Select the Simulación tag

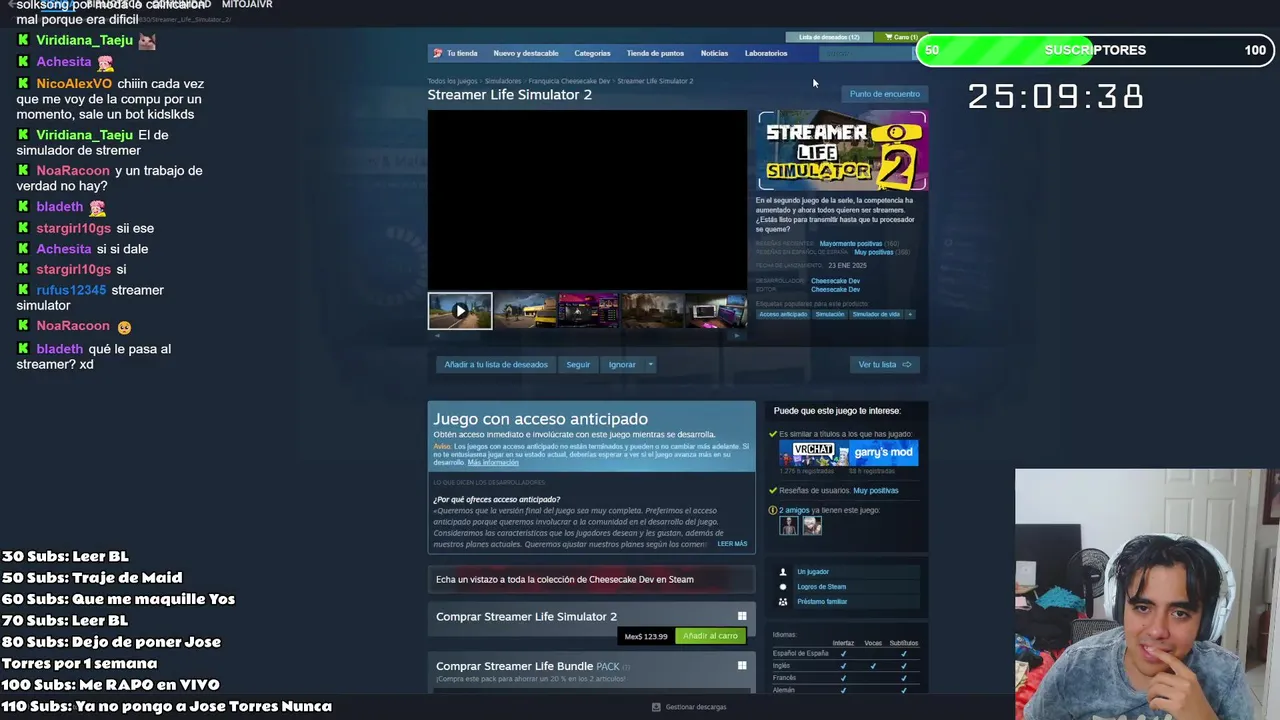click(829, 314)
